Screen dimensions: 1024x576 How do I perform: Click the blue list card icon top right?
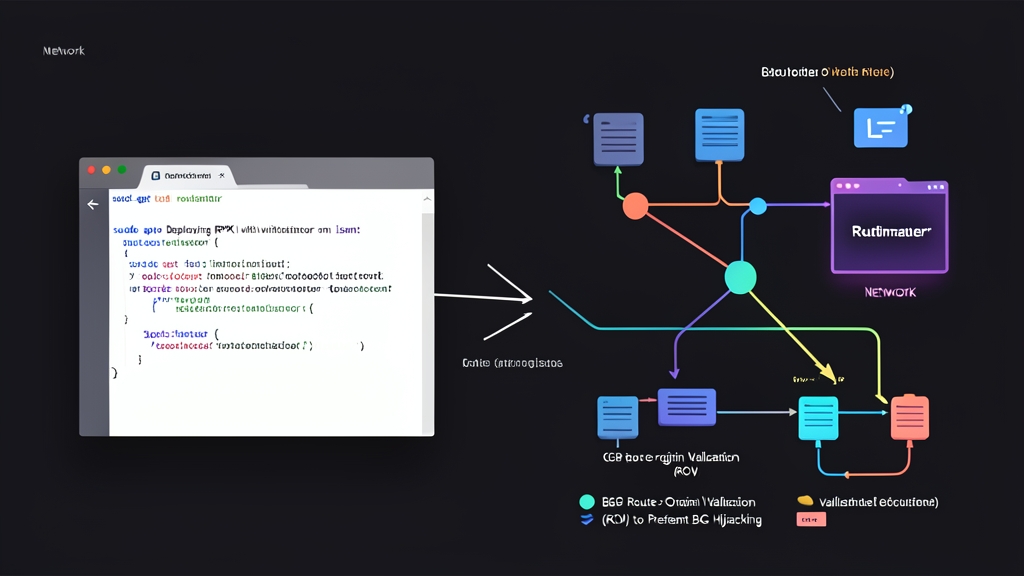(881, 128)
